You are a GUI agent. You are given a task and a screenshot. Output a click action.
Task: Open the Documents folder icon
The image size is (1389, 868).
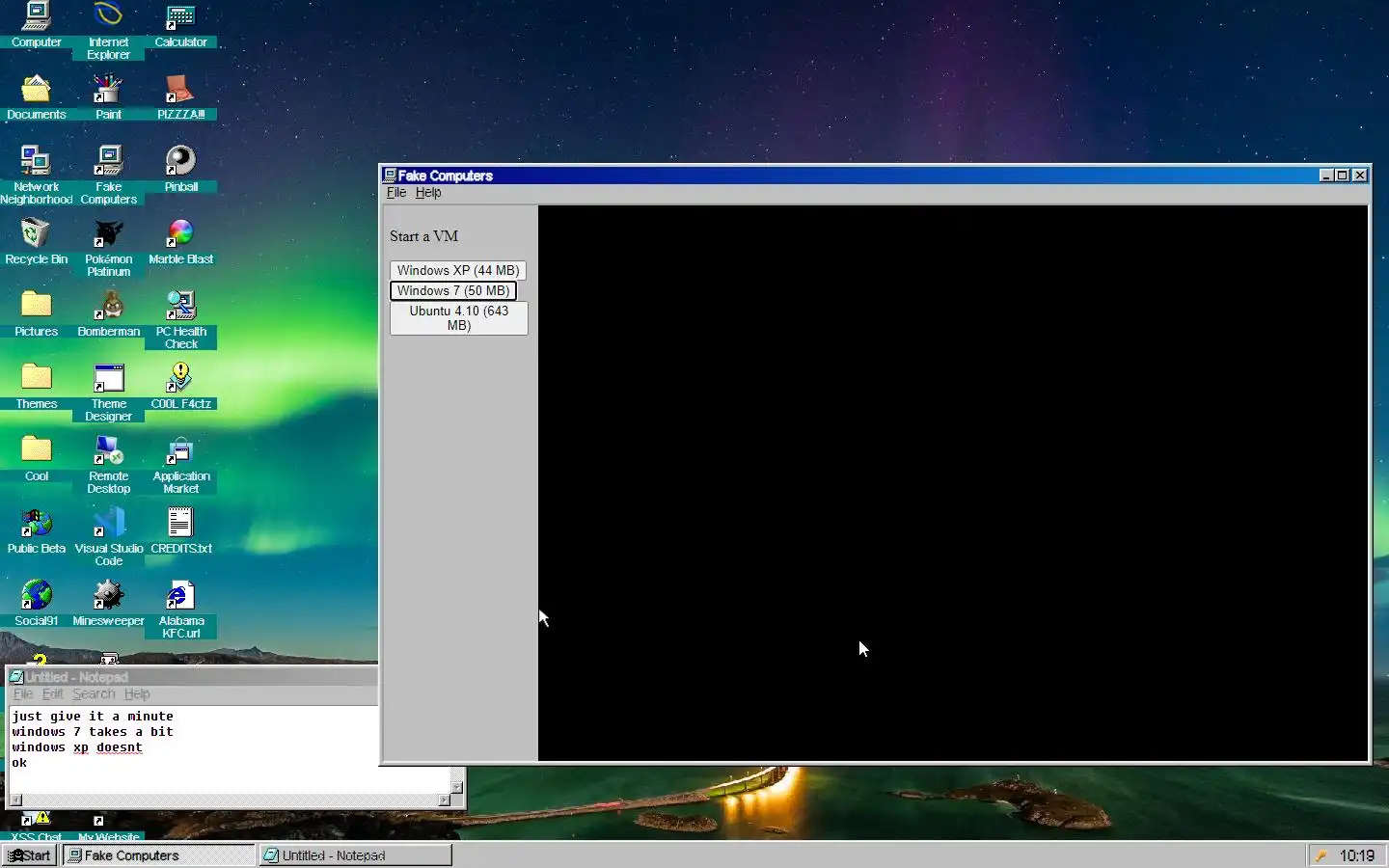click(x=36, y=96)
